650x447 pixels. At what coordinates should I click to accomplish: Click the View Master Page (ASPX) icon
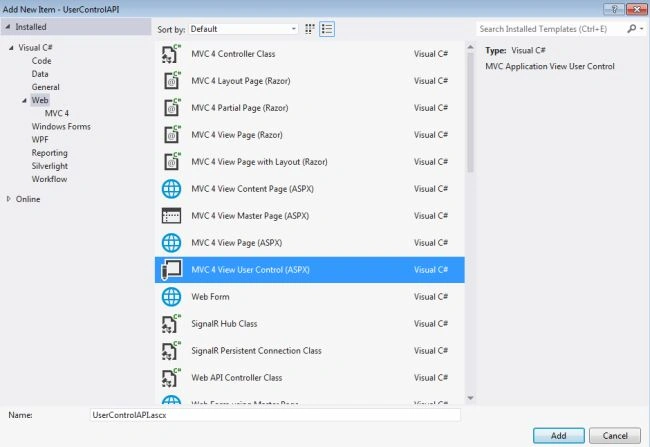(x=171, y=216)
